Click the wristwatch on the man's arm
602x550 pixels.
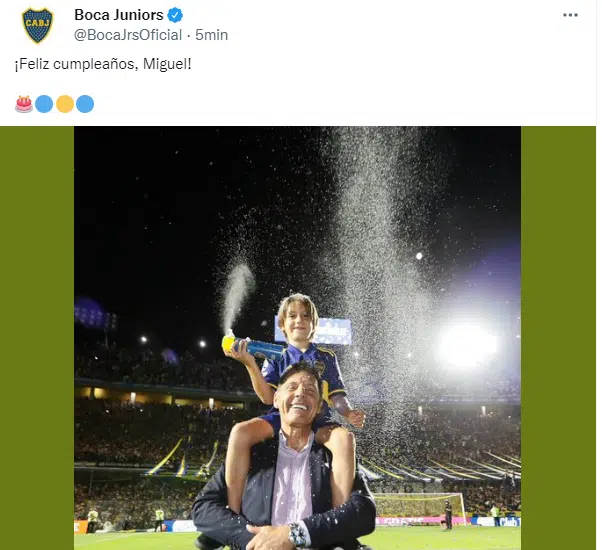click(x=297, y=534)
